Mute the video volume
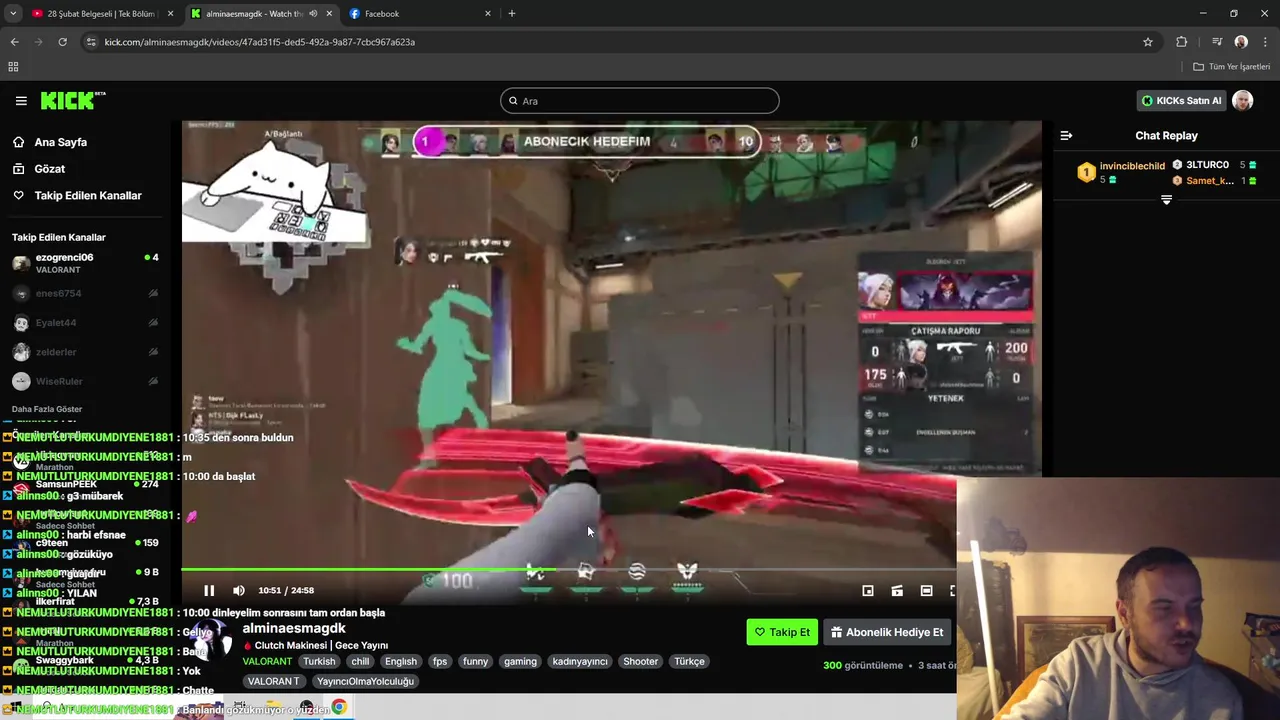Viewport: 1280px width, 720px height. click(x=238, y=590)
